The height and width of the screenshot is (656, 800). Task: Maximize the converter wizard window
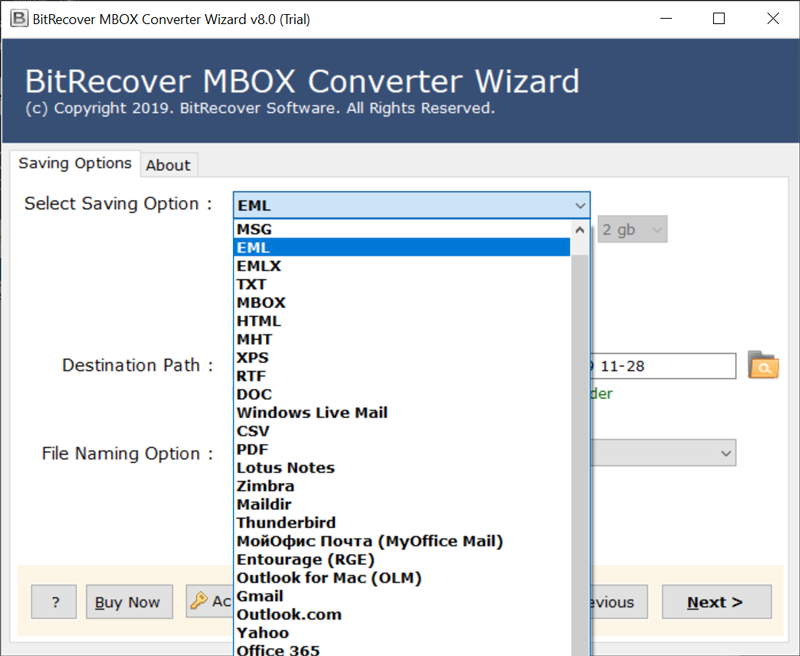pos(719,19)
